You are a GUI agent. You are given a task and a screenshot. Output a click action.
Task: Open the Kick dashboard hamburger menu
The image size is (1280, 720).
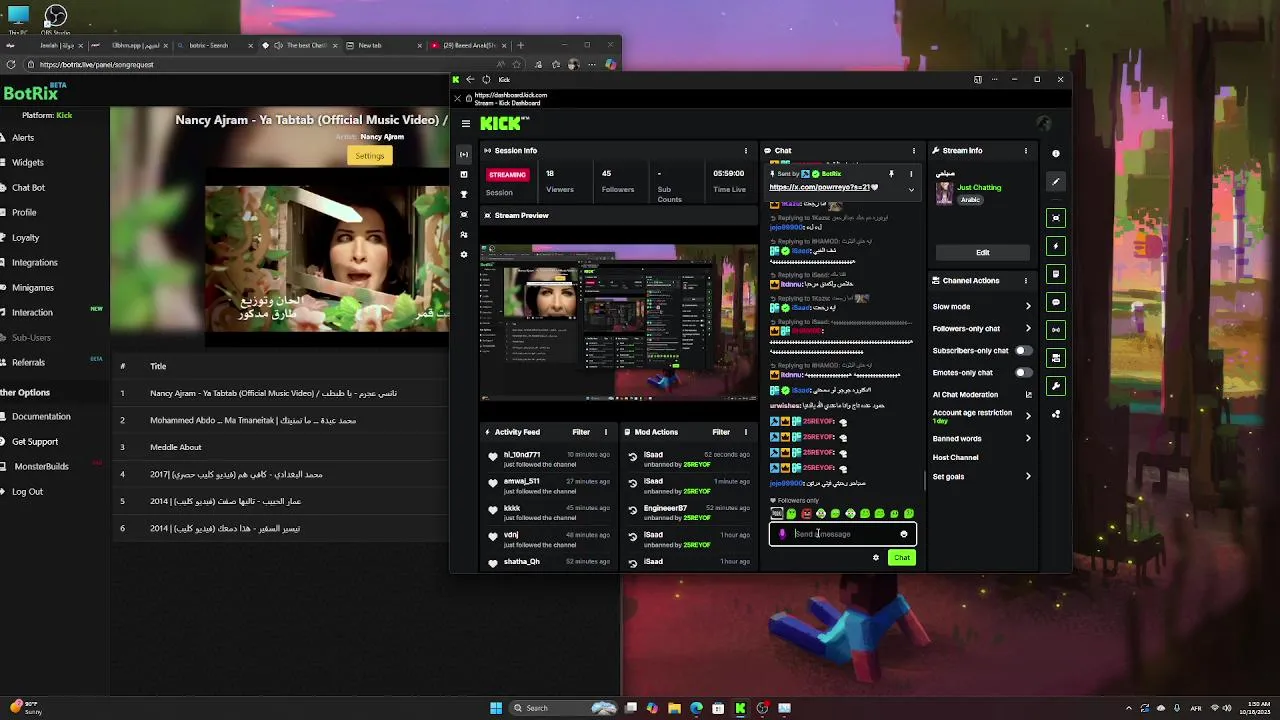[466, 124]
